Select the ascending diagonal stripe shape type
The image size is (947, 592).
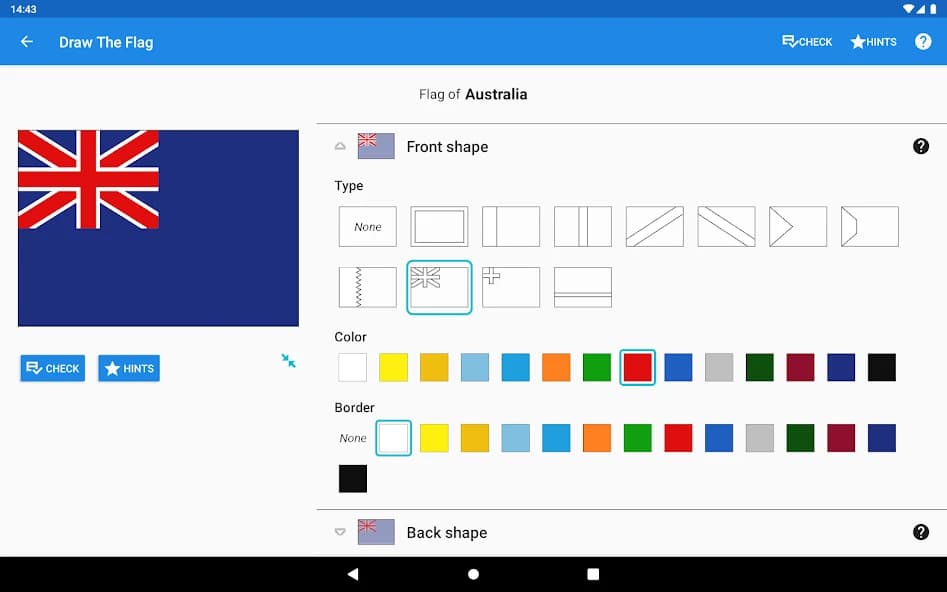click(654, 226)
